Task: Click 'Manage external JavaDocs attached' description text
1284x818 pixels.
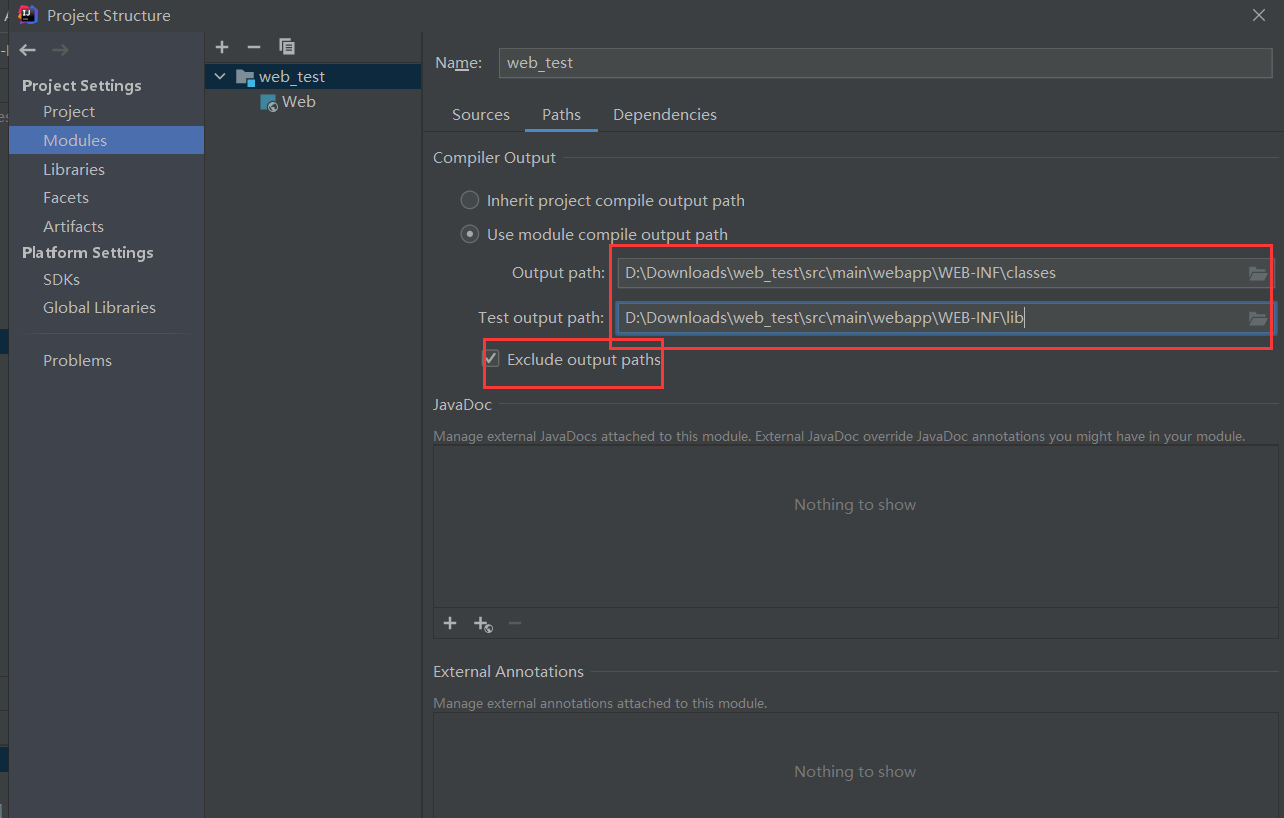Action: coord(839,437)
